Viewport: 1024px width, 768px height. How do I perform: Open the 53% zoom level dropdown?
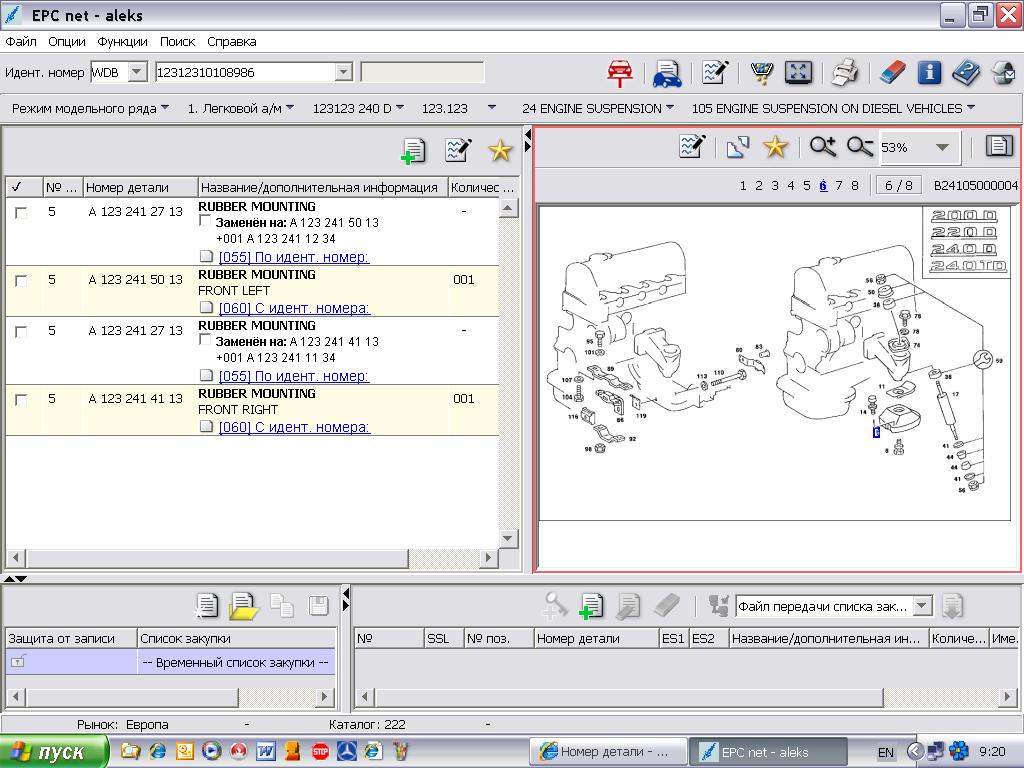(x=941, y=148)
